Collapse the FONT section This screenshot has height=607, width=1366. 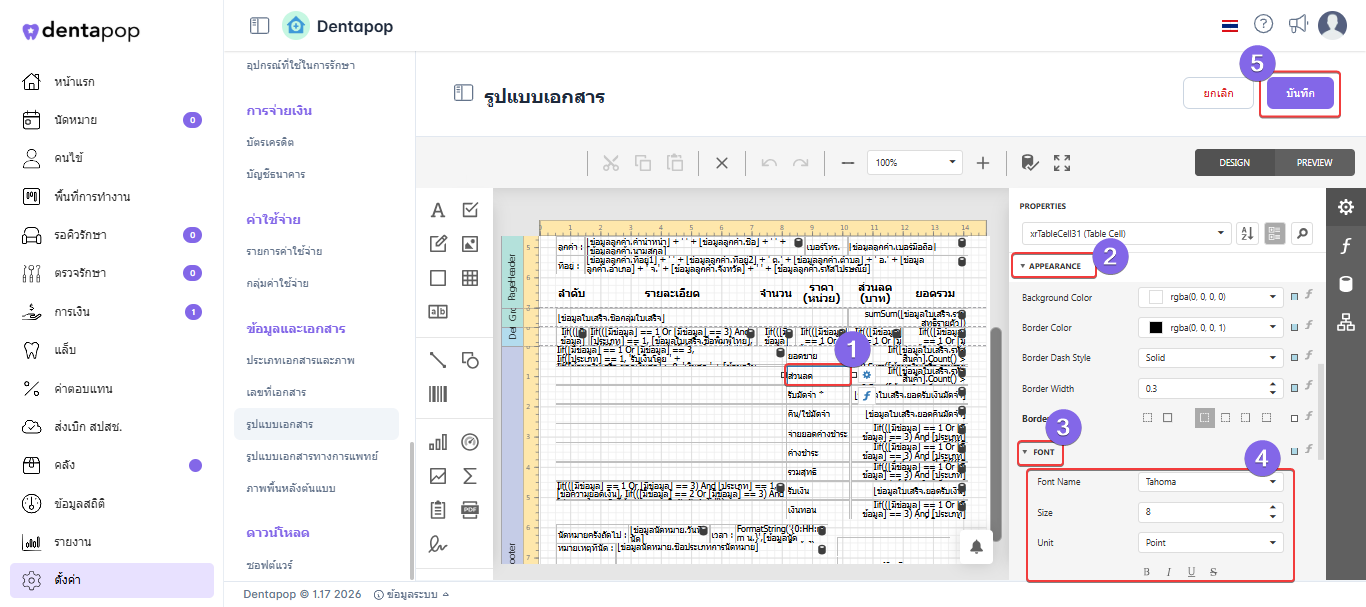pos(1040,452)
